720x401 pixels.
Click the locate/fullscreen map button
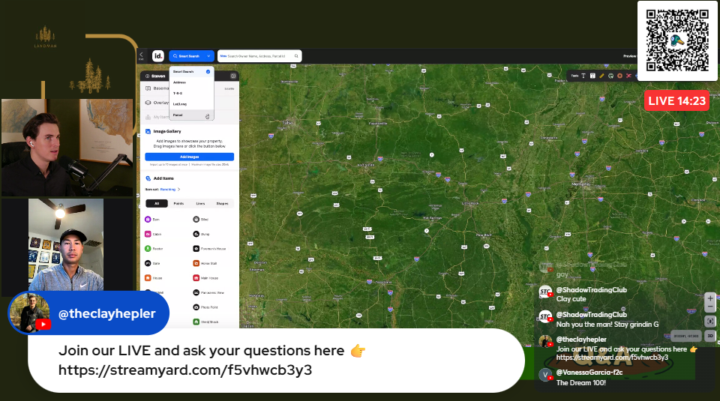(710, 321)
